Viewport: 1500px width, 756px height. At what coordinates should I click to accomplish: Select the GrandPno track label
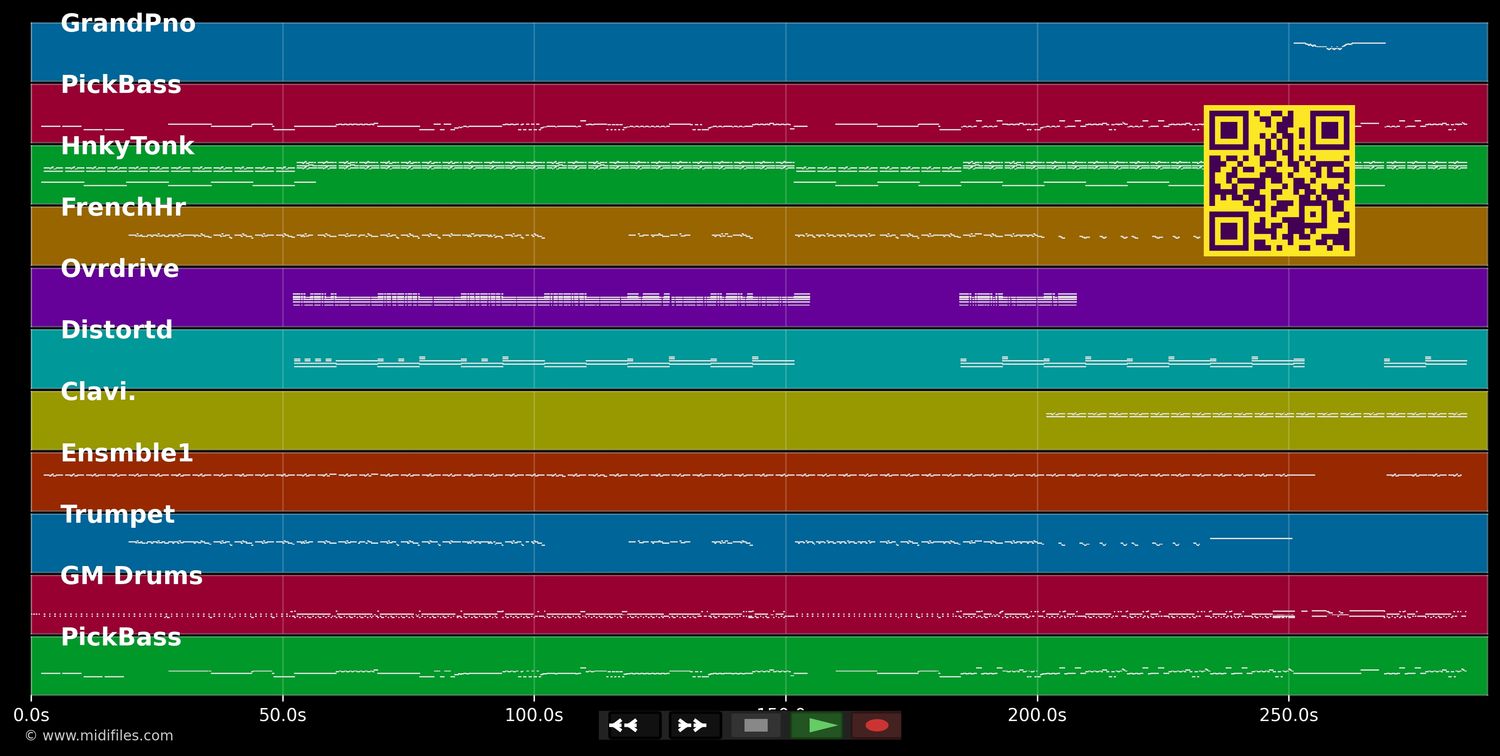128,24
